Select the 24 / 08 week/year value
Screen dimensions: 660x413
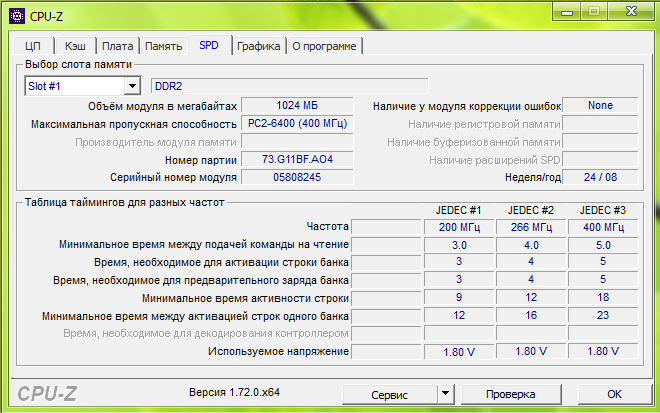click(x=600, y=177)
